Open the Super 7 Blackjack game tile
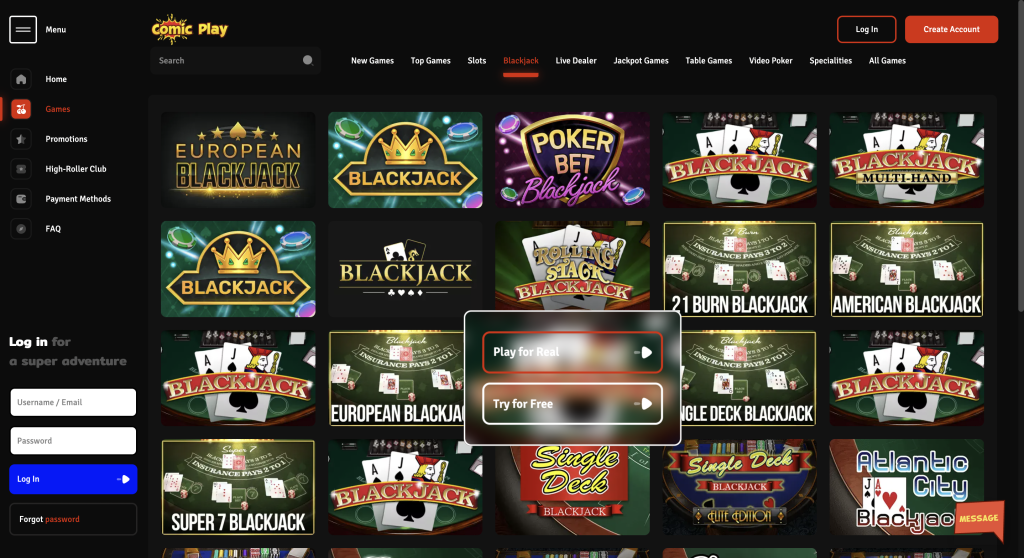The height and width of the screenshot is (558, 1024). 238,487
